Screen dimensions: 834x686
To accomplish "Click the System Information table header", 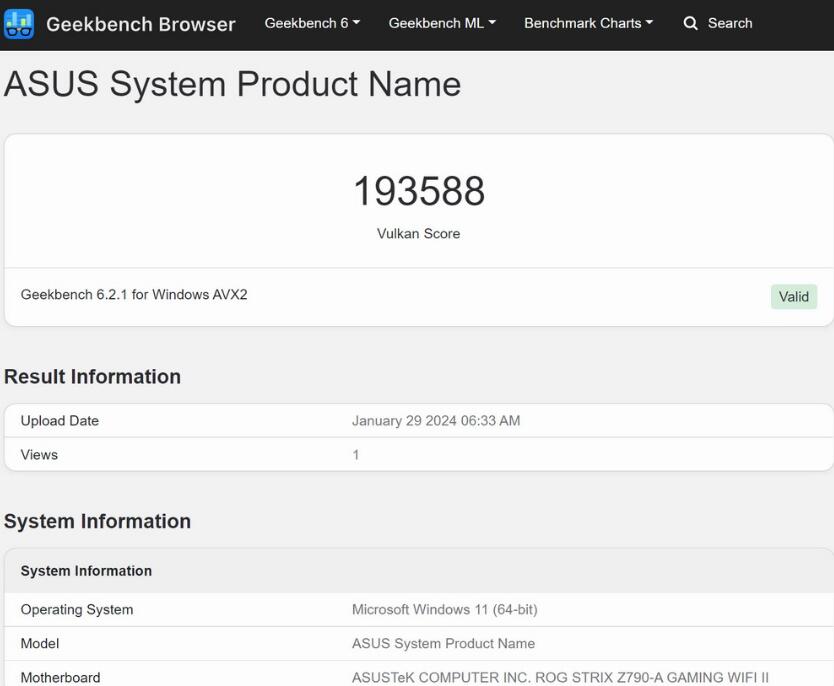I will tap(86, 571).
